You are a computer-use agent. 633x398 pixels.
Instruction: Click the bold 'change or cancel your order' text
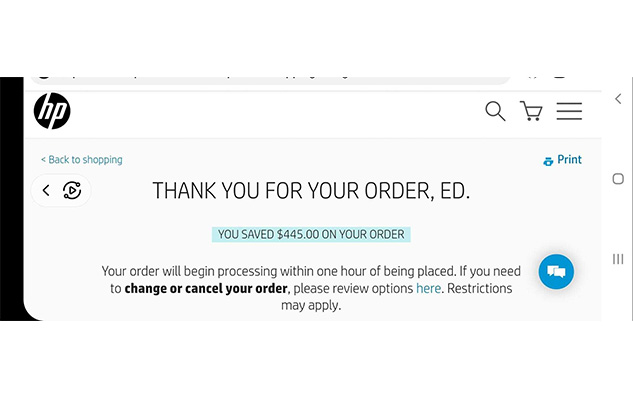tap(206, 289)
